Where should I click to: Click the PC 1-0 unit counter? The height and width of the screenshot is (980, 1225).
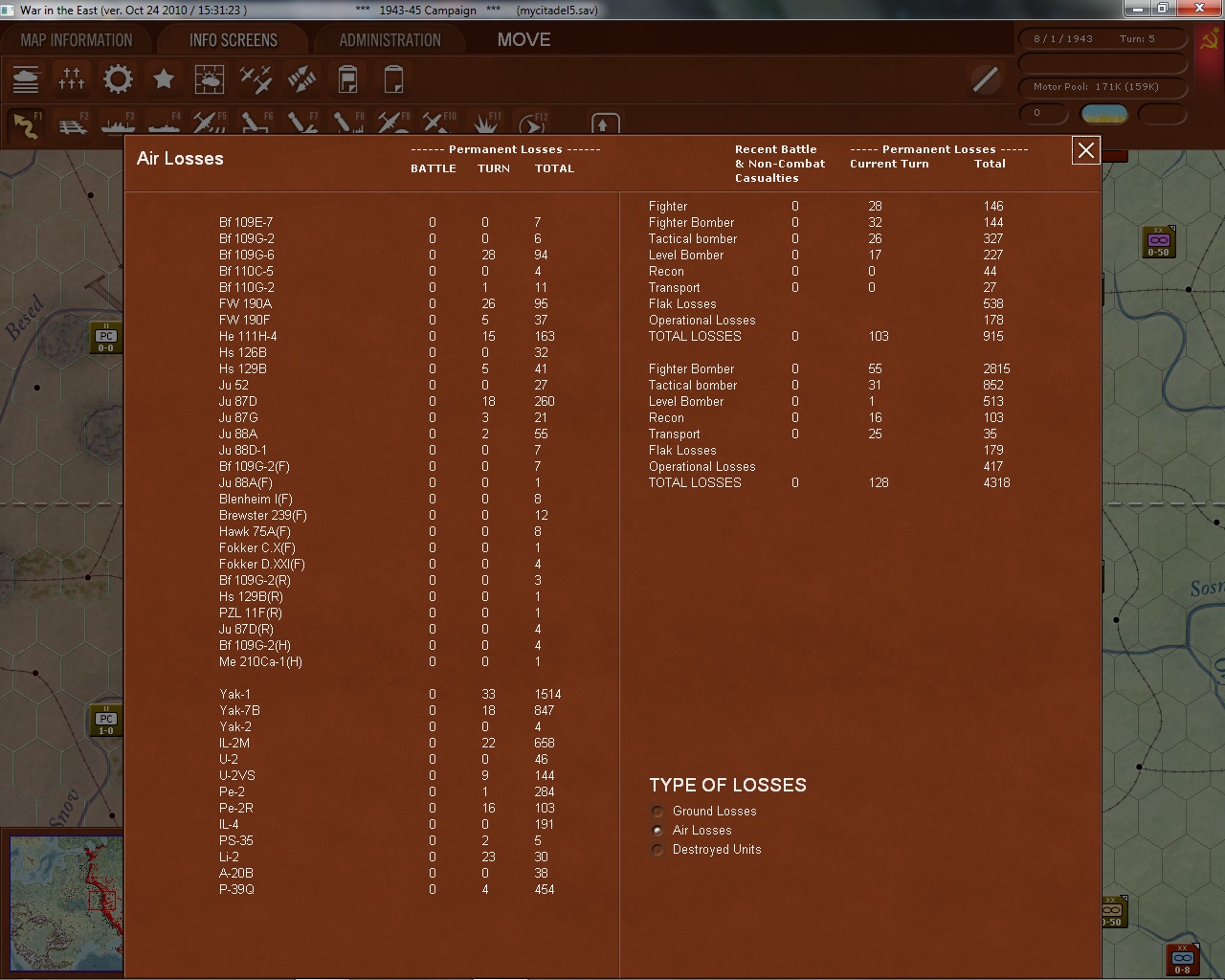tap(105, 721)
